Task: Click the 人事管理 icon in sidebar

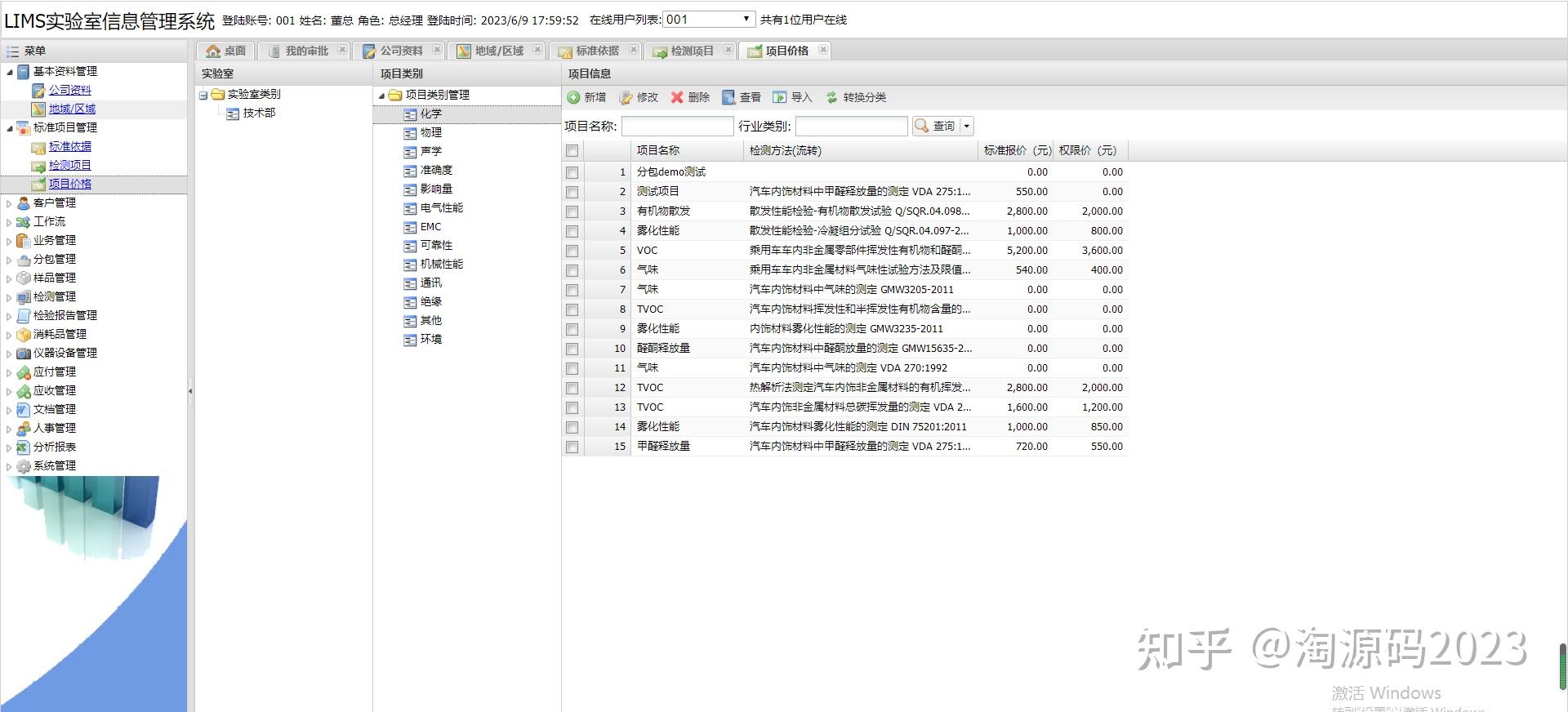Action: pyautogui.click(x=24, y=428)
